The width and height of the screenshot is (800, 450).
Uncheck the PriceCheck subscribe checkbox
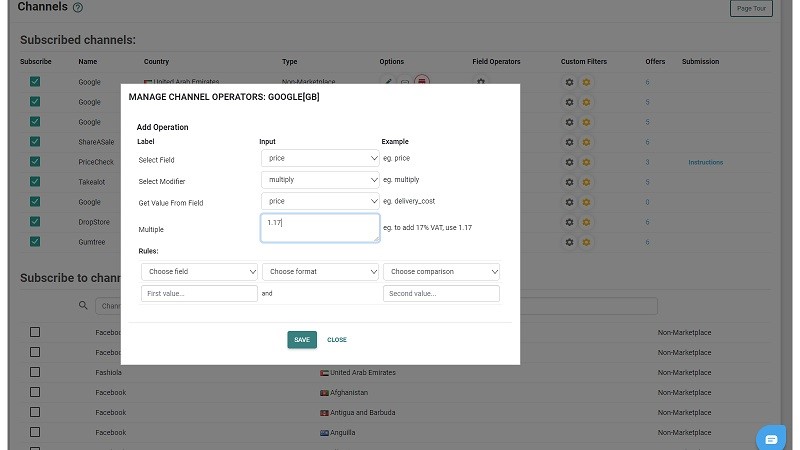[x=35, y=161]
